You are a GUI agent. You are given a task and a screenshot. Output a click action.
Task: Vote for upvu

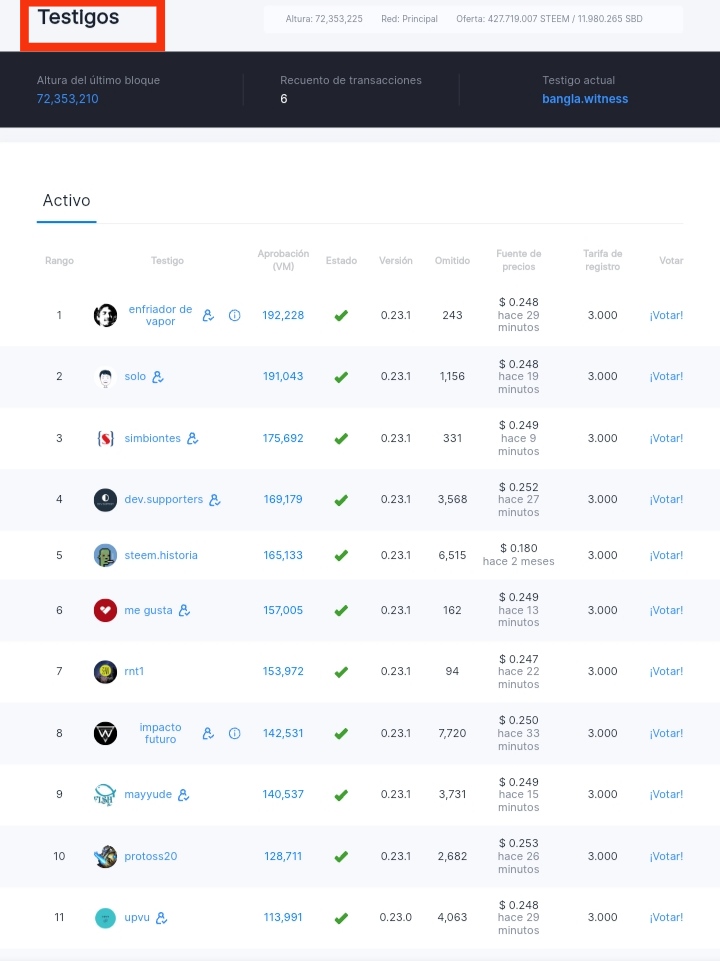[666, 917]
